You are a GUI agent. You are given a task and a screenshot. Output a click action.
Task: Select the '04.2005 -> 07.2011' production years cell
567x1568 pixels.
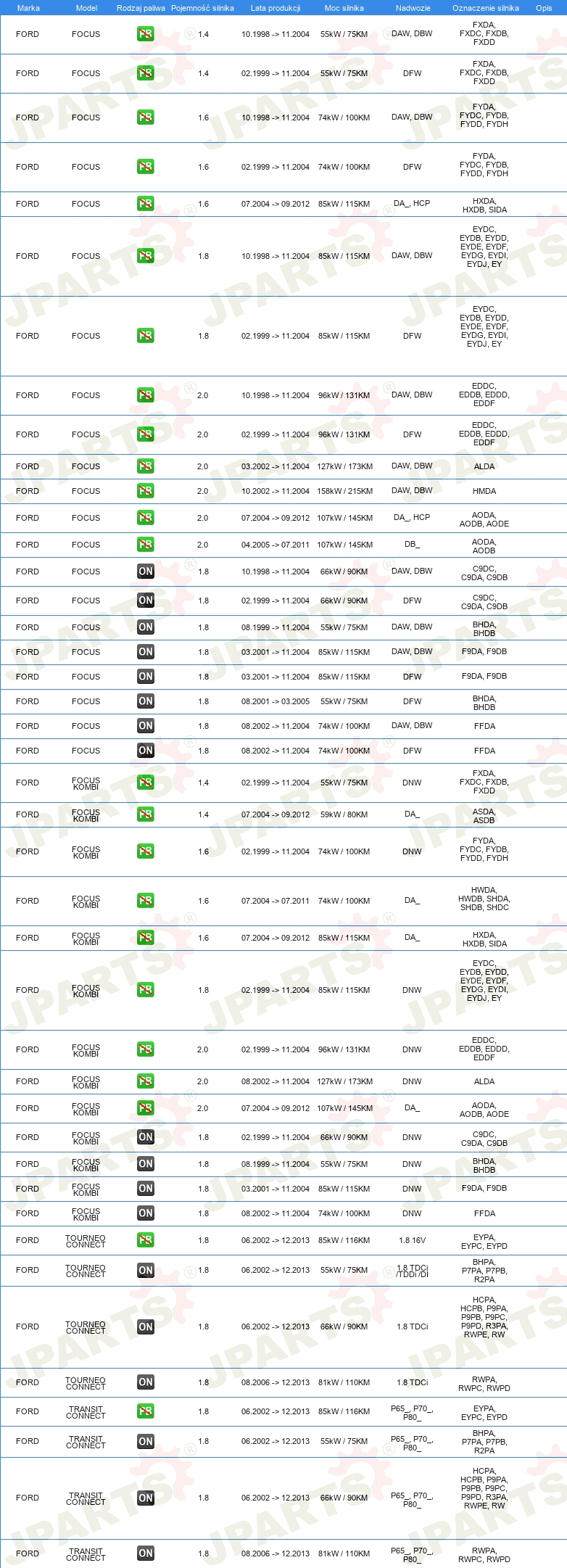click(x=276, y=545)
